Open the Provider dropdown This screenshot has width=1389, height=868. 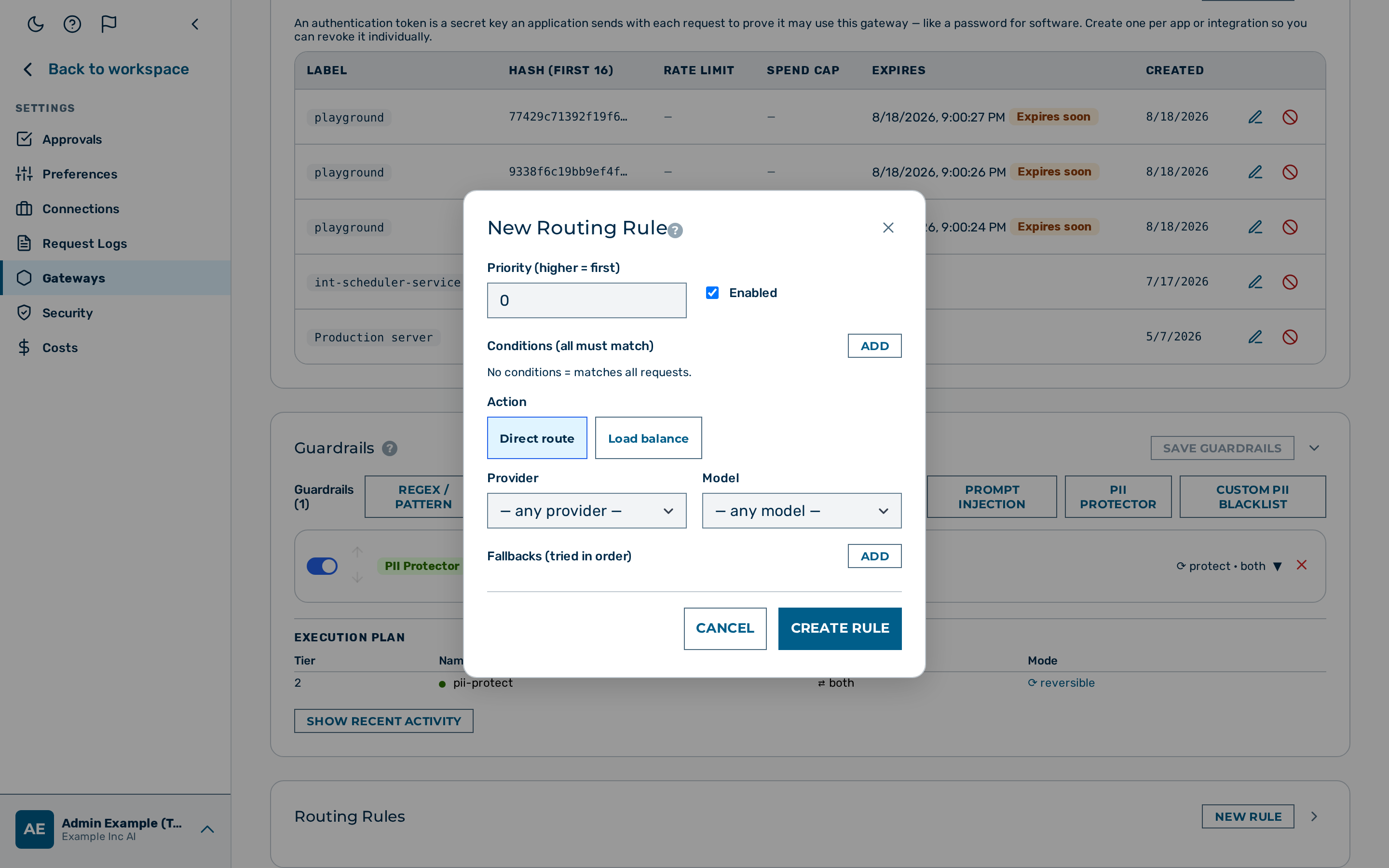pos(586,510)
